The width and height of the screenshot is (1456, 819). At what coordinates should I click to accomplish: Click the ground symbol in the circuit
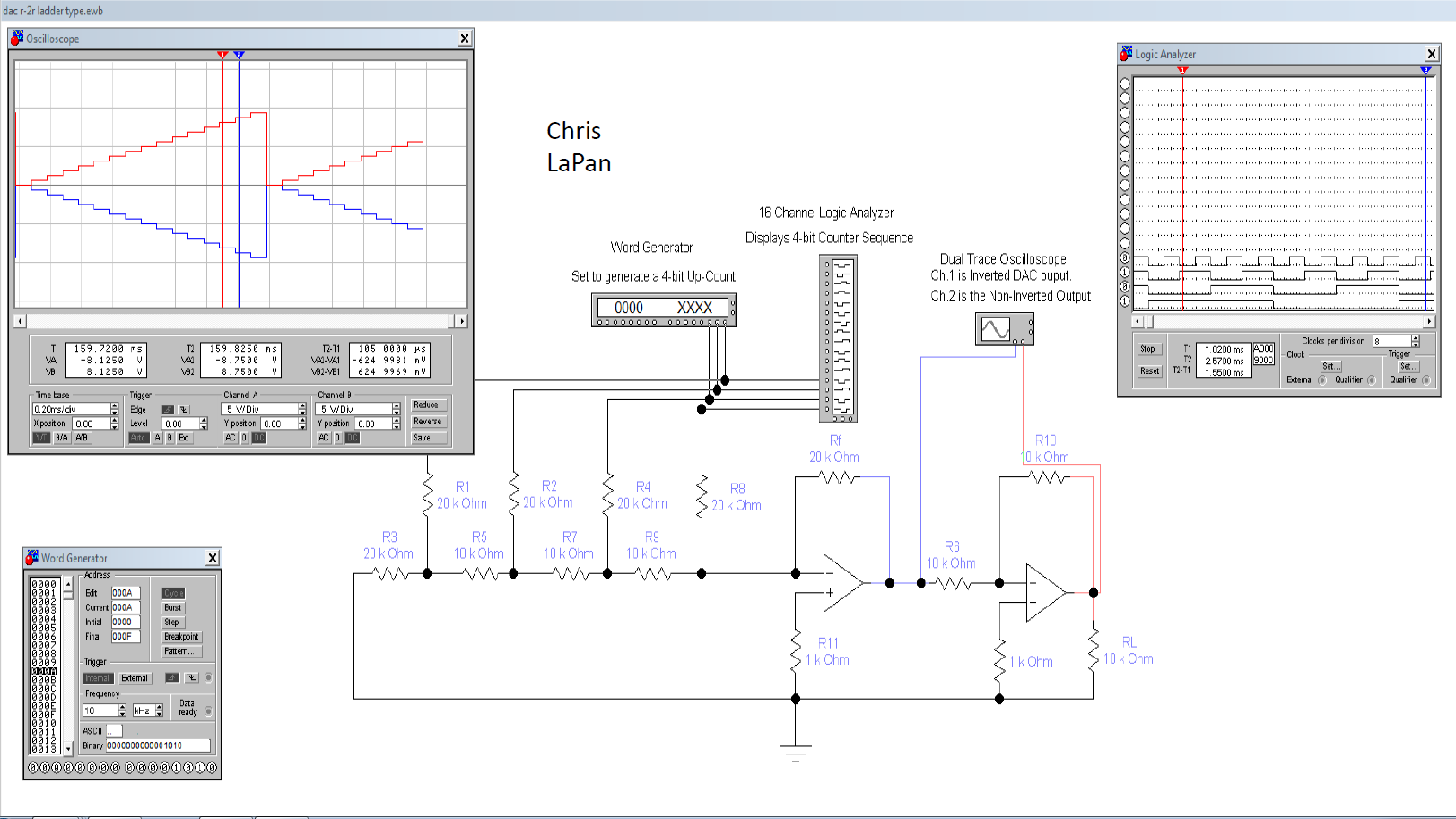[x=795, y=752]
